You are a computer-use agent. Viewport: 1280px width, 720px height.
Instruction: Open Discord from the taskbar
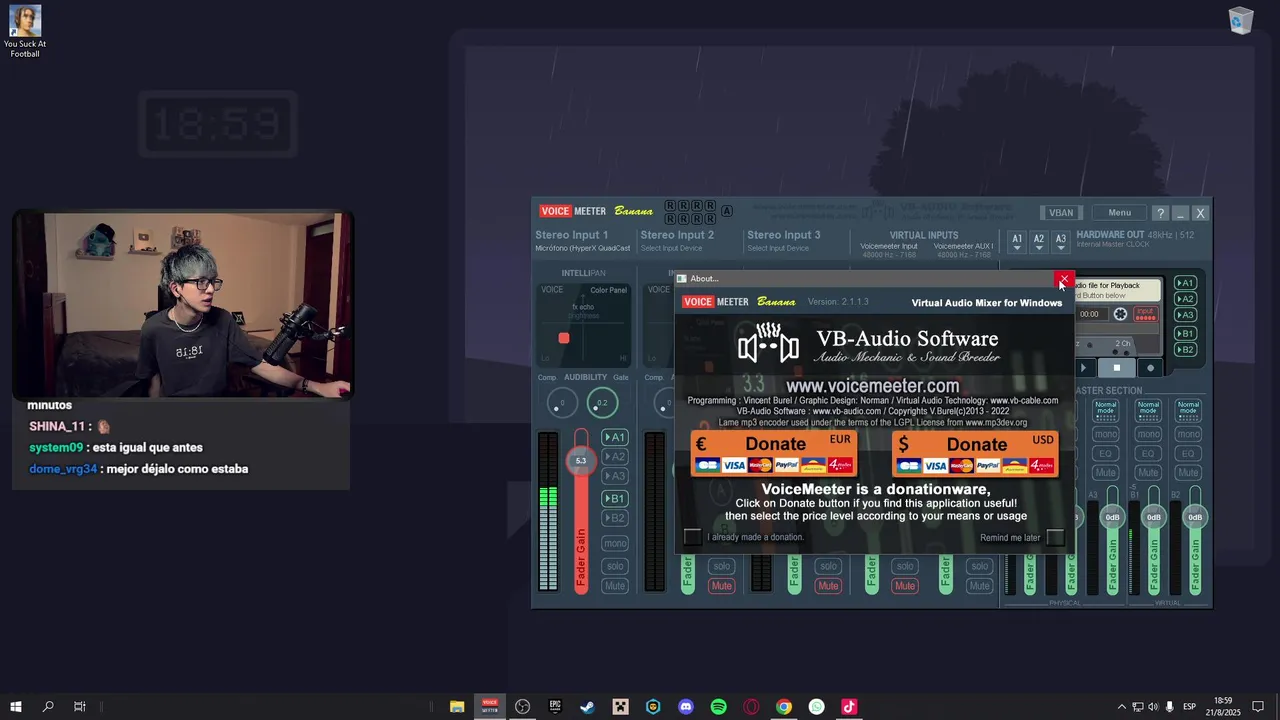tap(686, 707)
